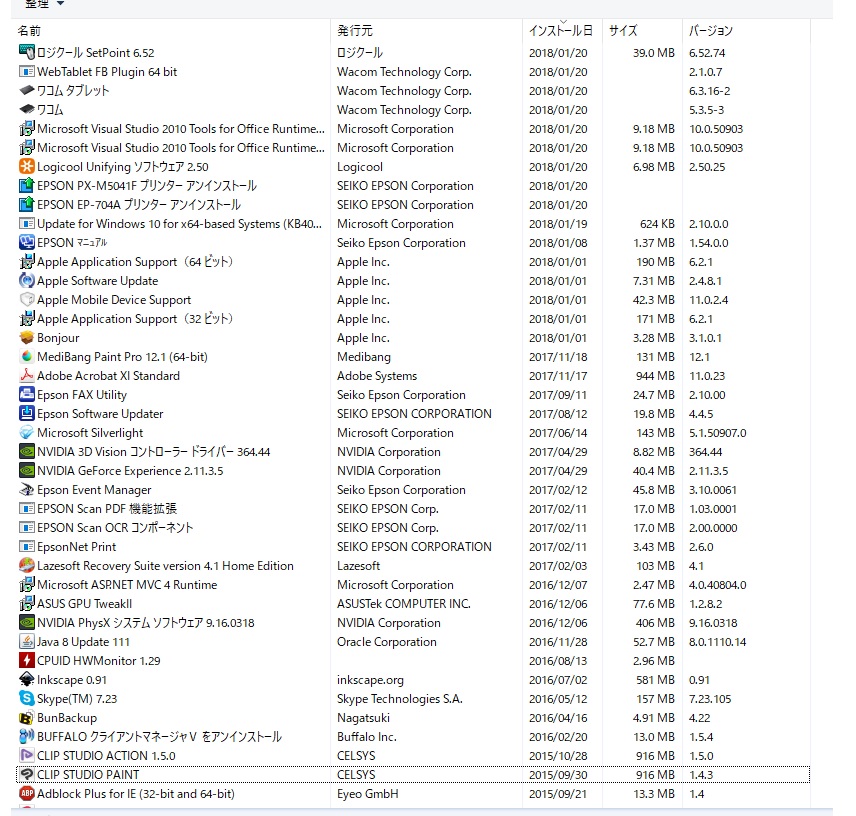
Task: Sort by インストール日 column header
Action: 561,31
